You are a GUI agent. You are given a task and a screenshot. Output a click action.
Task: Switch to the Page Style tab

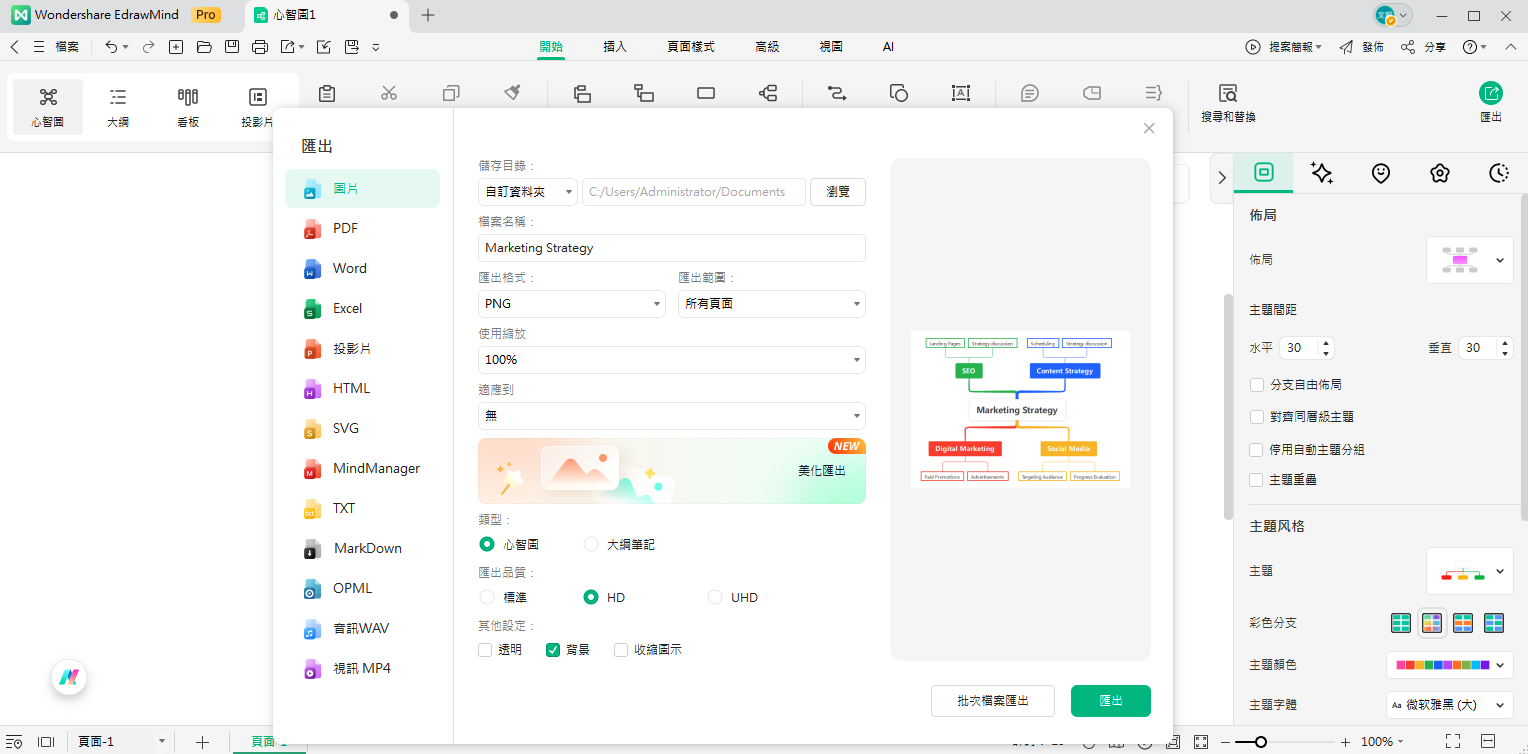pos(691,47)
